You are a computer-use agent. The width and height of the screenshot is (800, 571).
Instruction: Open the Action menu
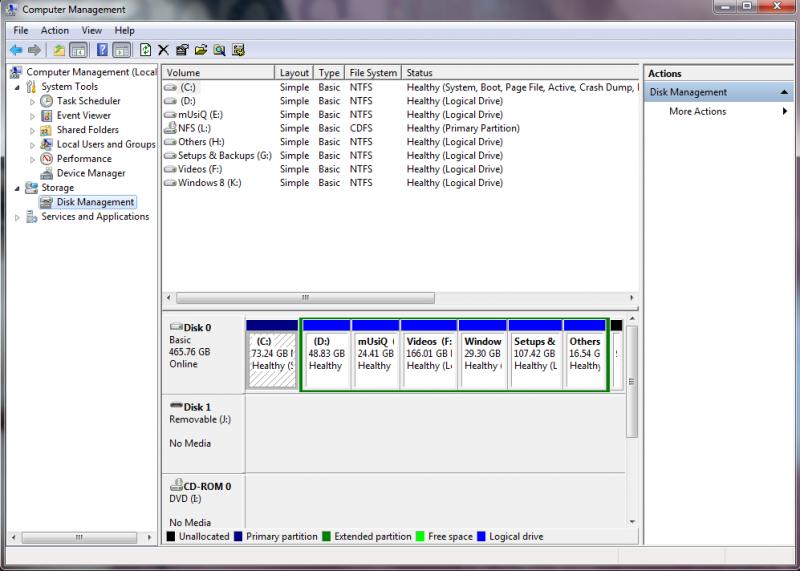[x=55, y=31]
